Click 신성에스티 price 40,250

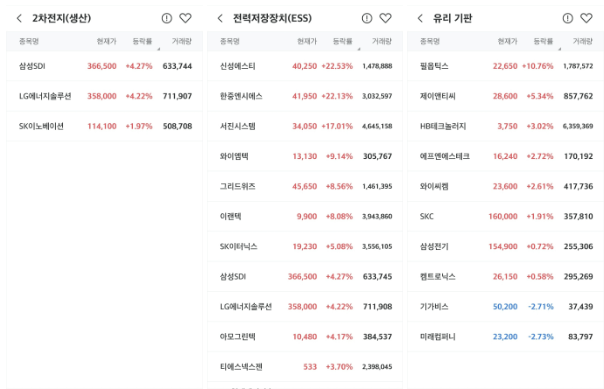coord(305,66)
